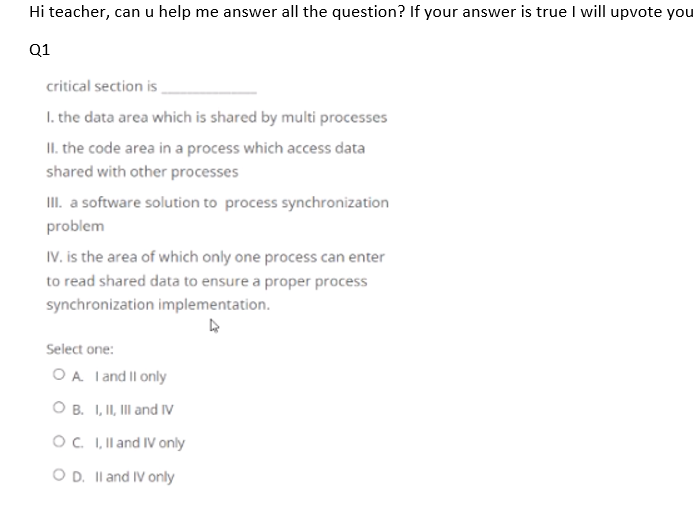Click statement IV about only one process
Screen dimensions: 699x505
[215, 281]
